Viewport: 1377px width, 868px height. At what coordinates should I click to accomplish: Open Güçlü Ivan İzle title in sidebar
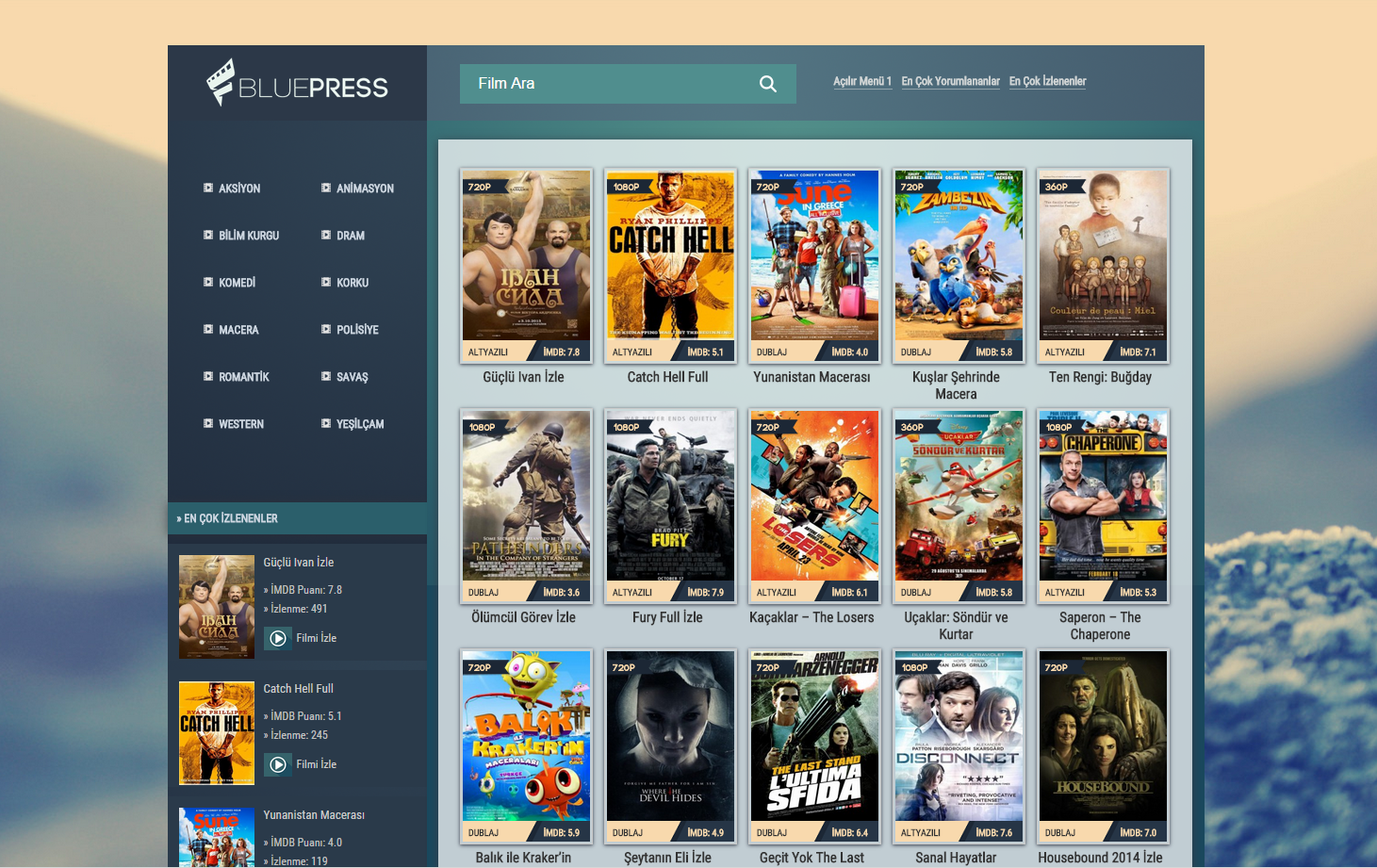299,563
